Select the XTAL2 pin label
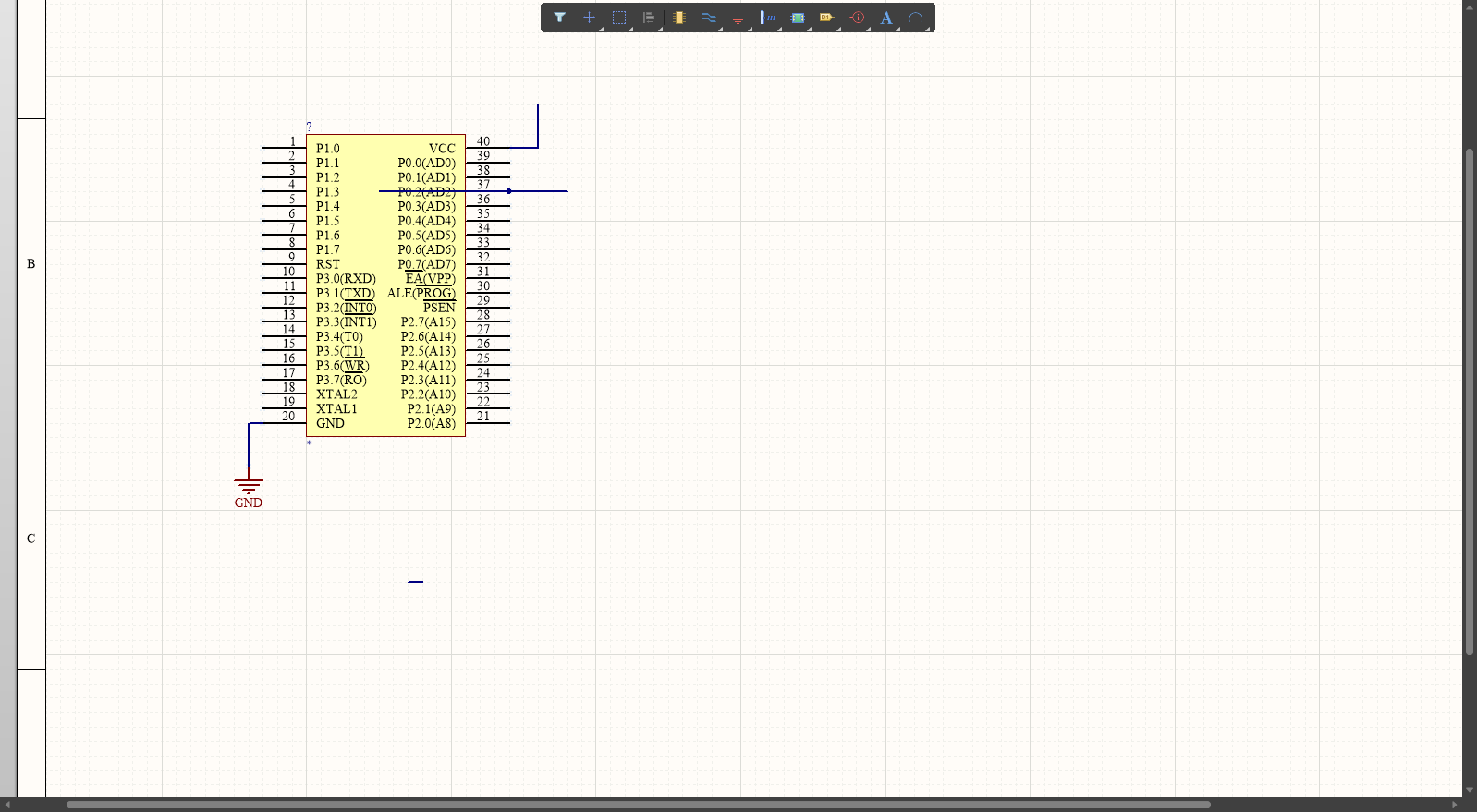This screenshot has width=1477, height=812. (336, 394)
